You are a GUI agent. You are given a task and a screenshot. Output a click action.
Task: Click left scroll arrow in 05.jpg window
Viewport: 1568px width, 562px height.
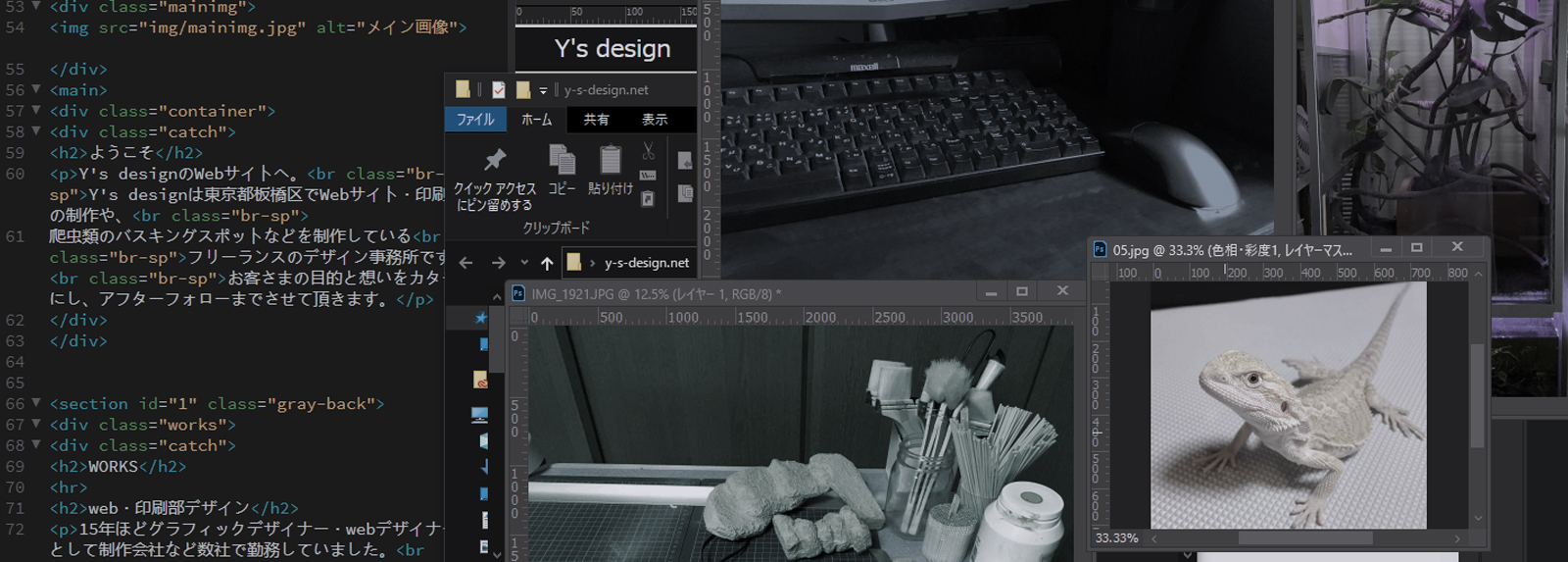tap(1153, 538)
